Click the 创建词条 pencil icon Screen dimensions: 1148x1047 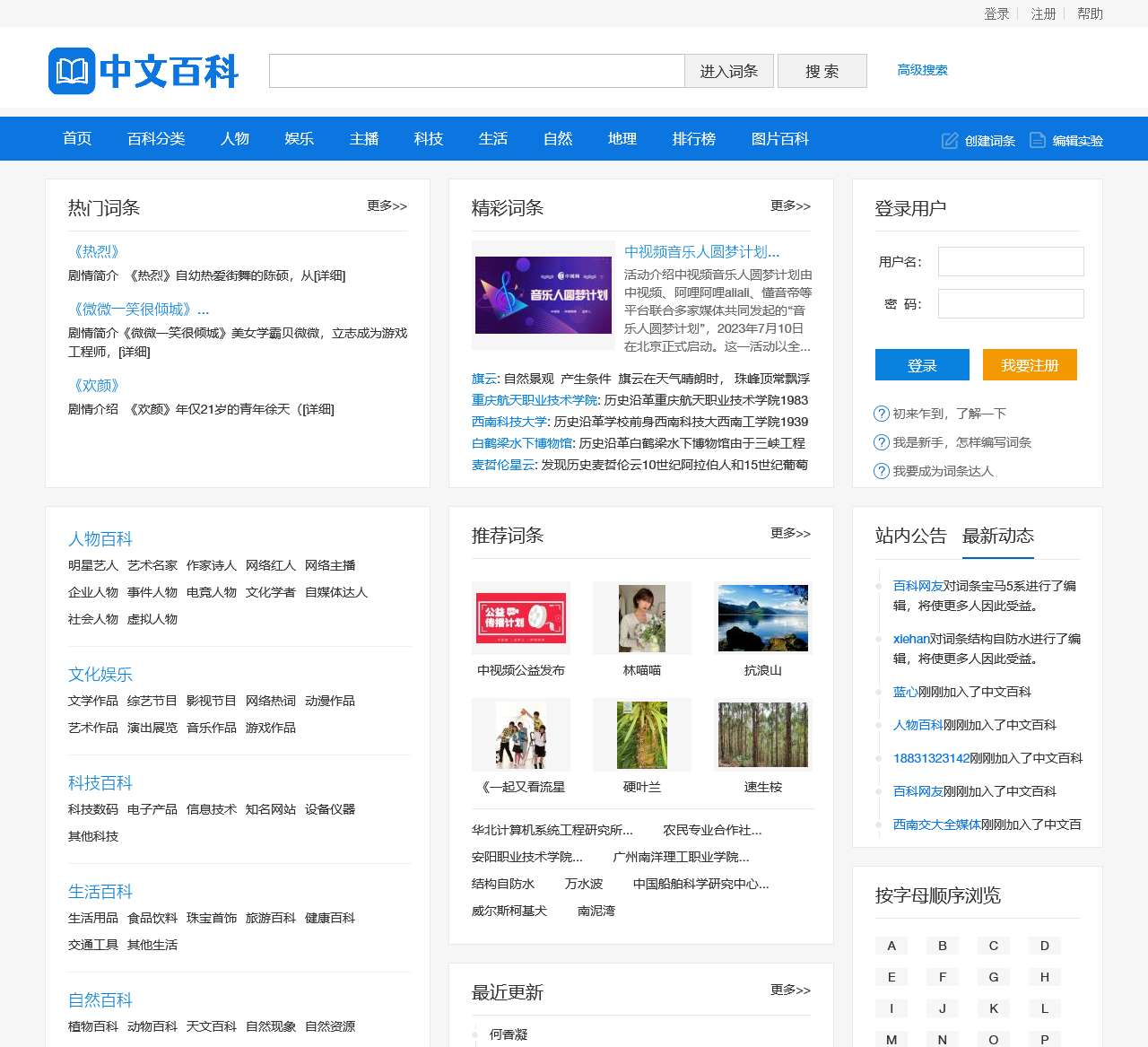click(x=949, y=141)
